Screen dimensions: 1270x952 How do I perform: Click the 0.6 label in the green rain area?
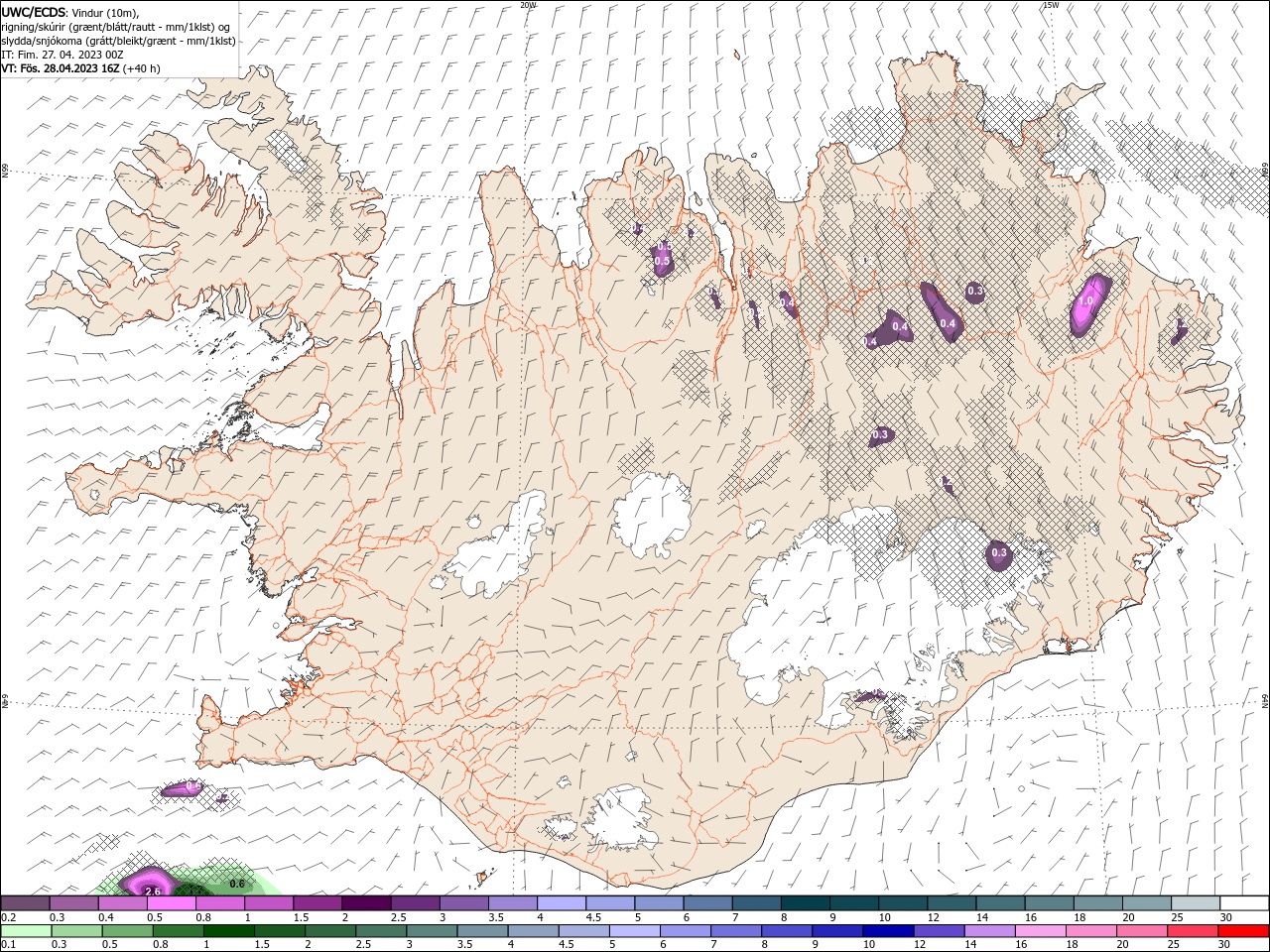[237, 883]
